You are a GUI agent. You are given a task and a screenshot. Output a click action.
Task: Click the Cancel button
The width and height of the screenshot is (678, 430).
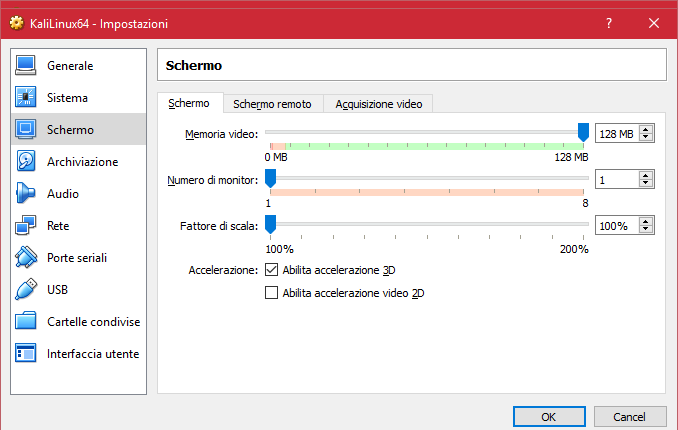tap(630, 417)
